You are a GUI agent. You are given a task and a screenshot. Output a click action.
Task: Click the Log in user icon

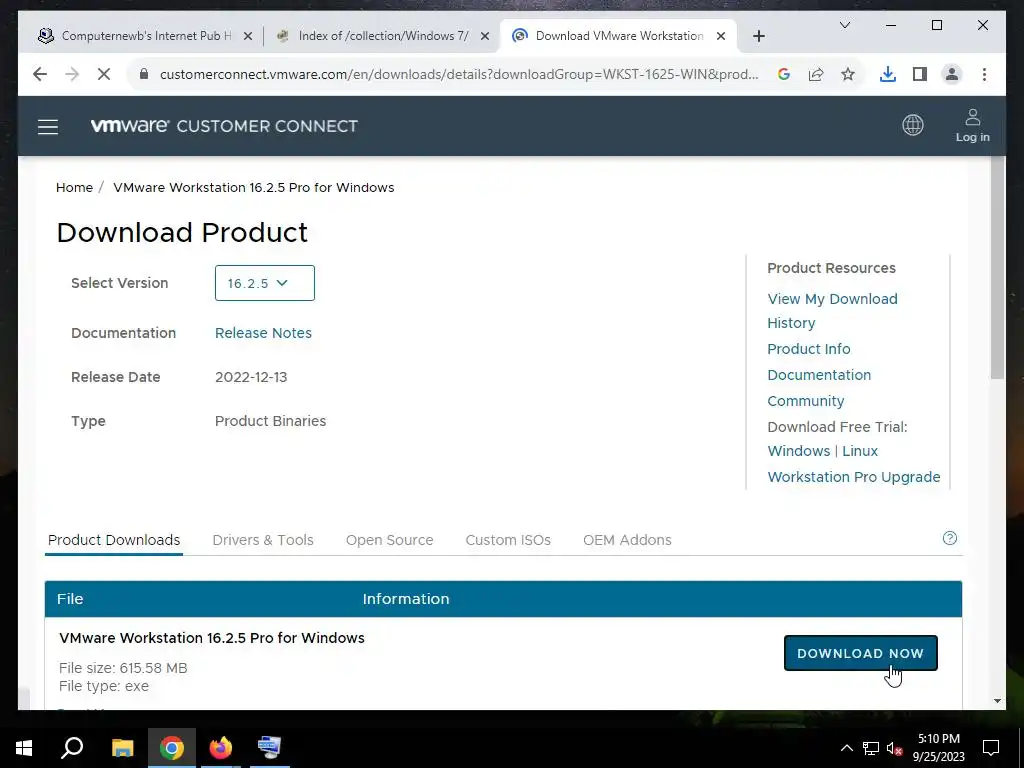(x=972, y=125)
